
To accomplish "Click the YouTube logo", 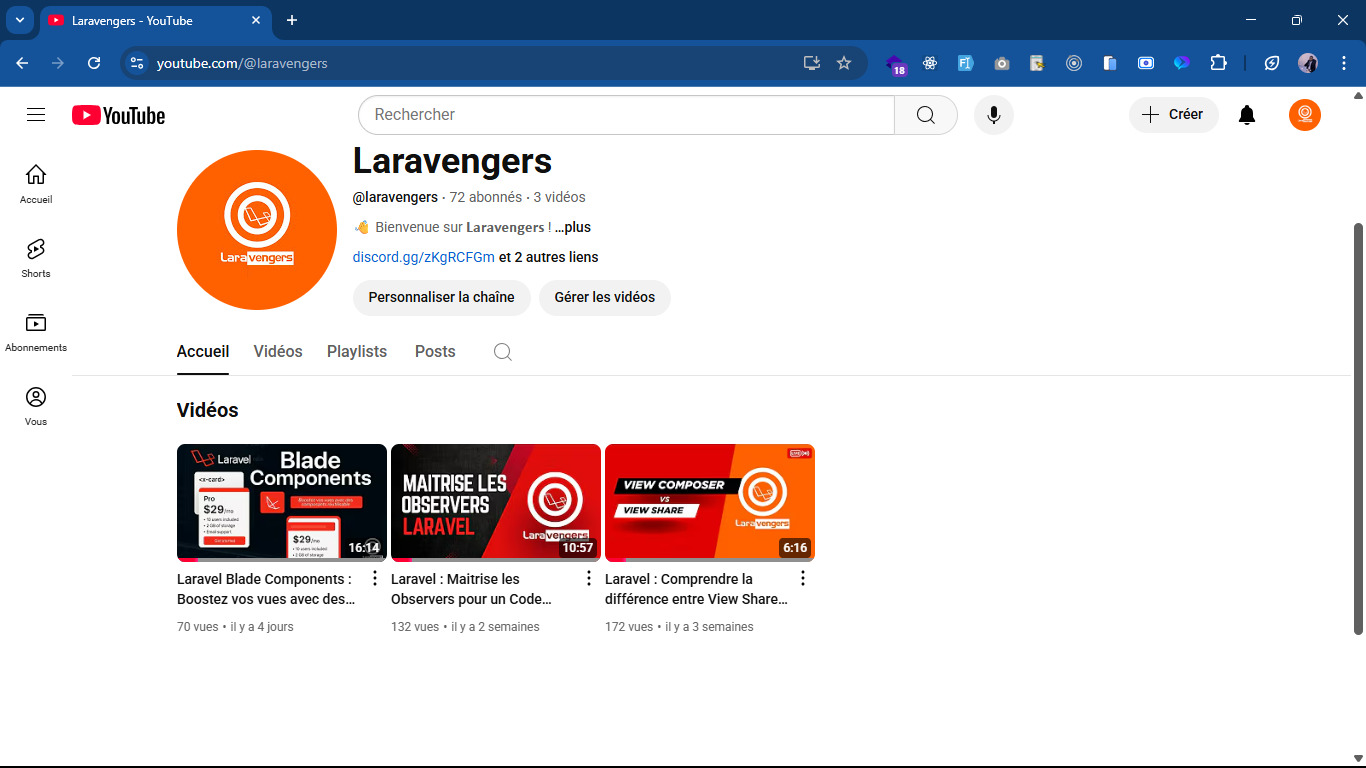I will click(x=118, y=116).
